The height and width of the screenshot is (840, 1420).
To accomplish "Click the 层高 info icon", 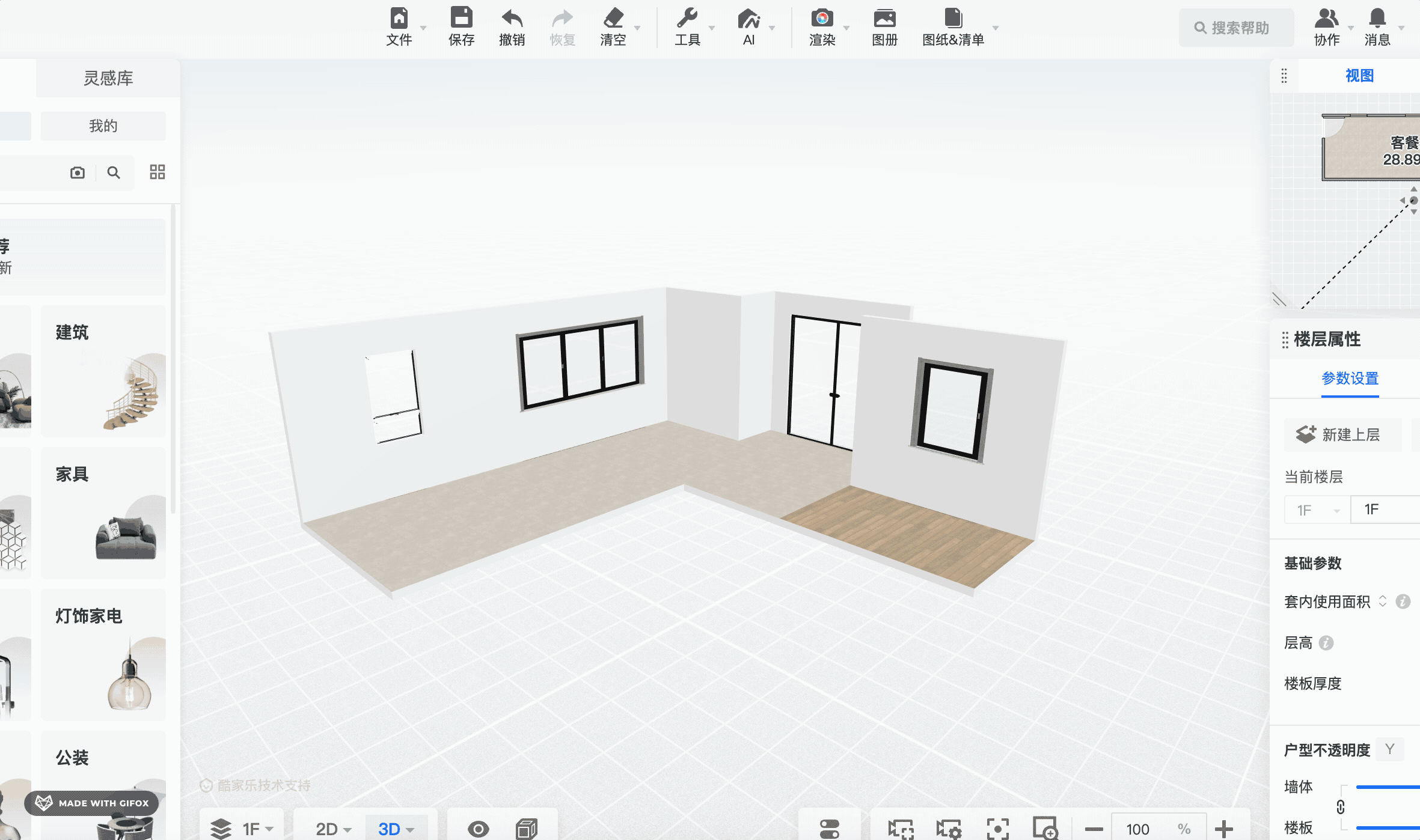I will tap(1326, 643).
